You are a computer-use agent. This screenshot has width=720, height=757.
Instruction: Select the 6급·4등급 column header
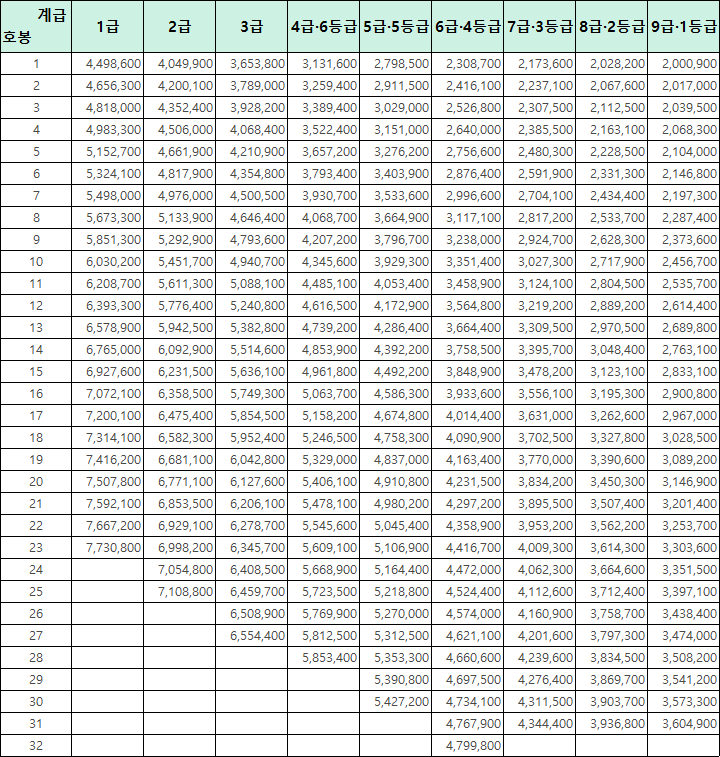point(468,27)
